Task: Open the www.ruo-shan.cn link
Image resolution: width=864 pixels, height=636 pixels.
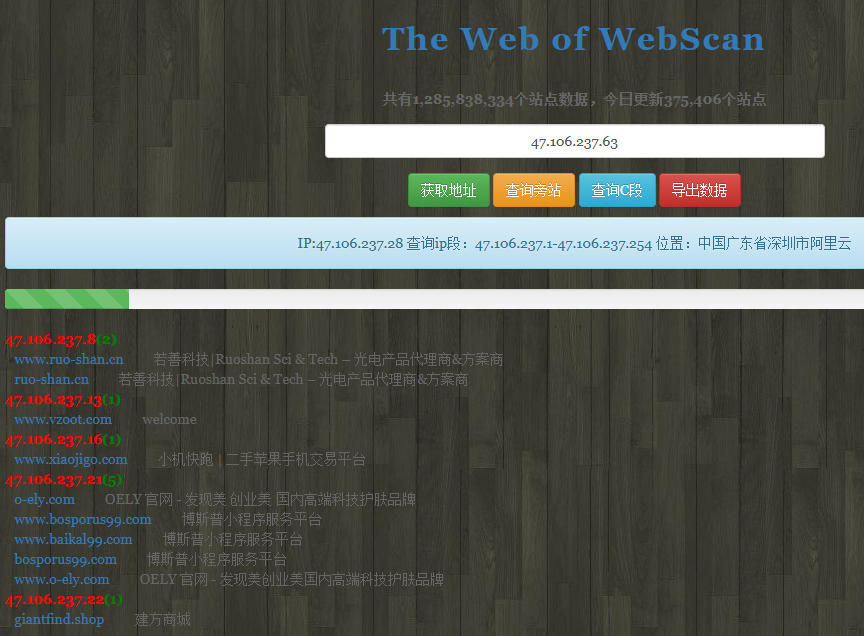Action: (69, 359)
